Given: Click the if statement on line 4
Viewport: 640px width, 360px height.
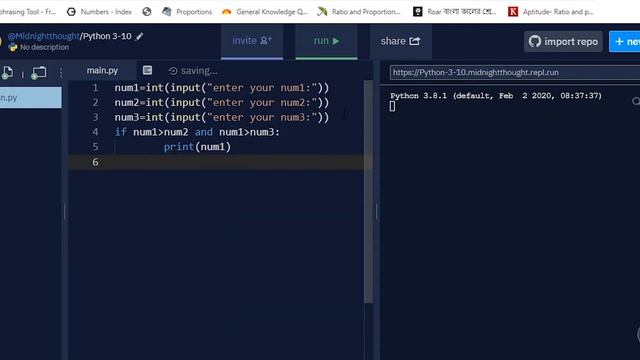Looking at the screenshot, I should 197,132.
